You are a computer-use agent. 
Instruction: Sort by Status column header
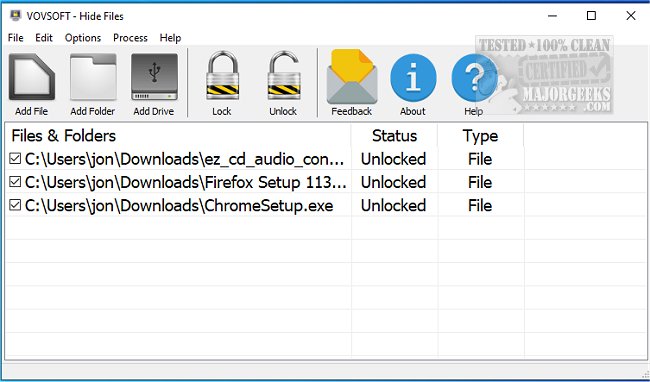[x=394, y=135]
